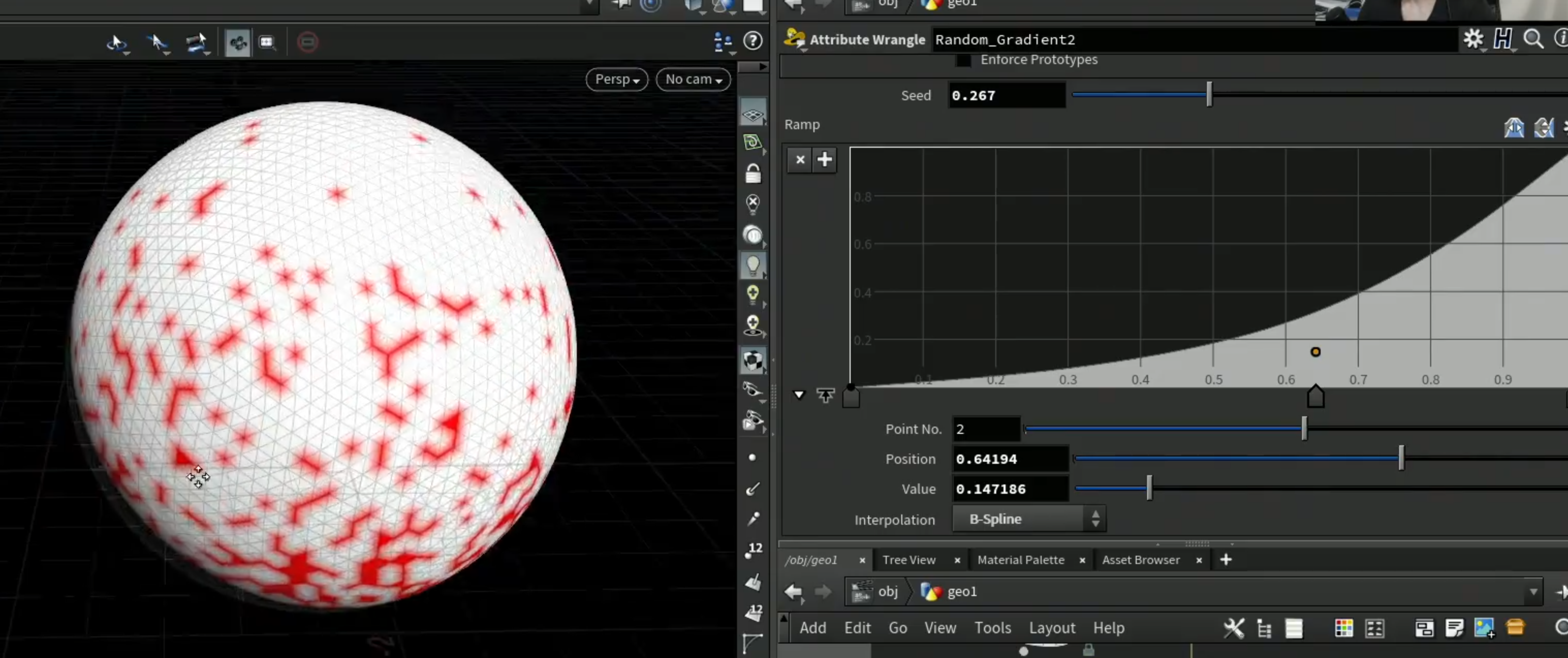Image resolution: width=1568 pixels, height=658 pixels.
Task: Open the No cam camera dropdown
Action: click(x=693, y=79)
